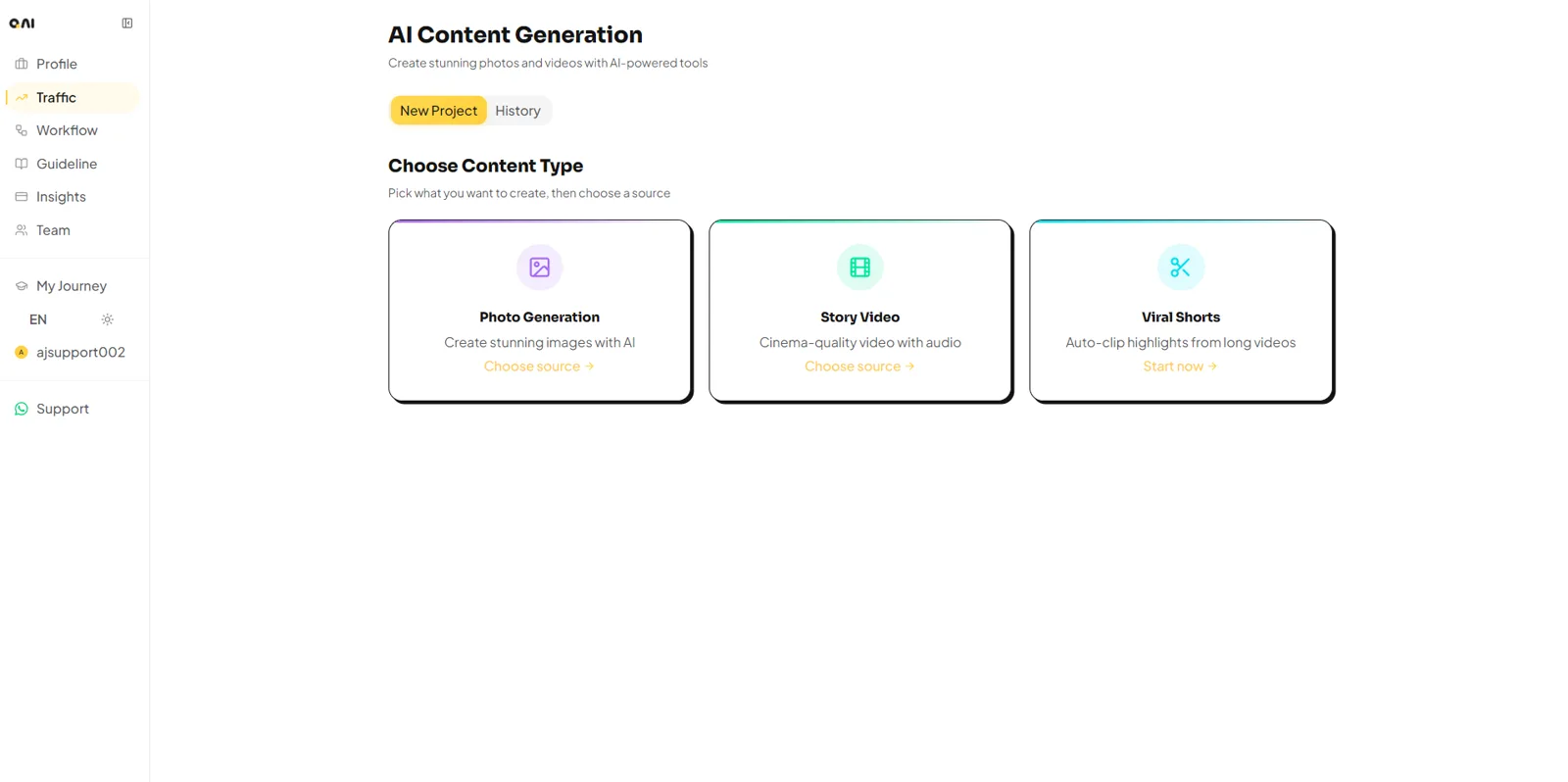Viewport: 1568px width, 782px height.
Task: Click the ajsupport002 avatar icon
Action: [x=22, y=352]
